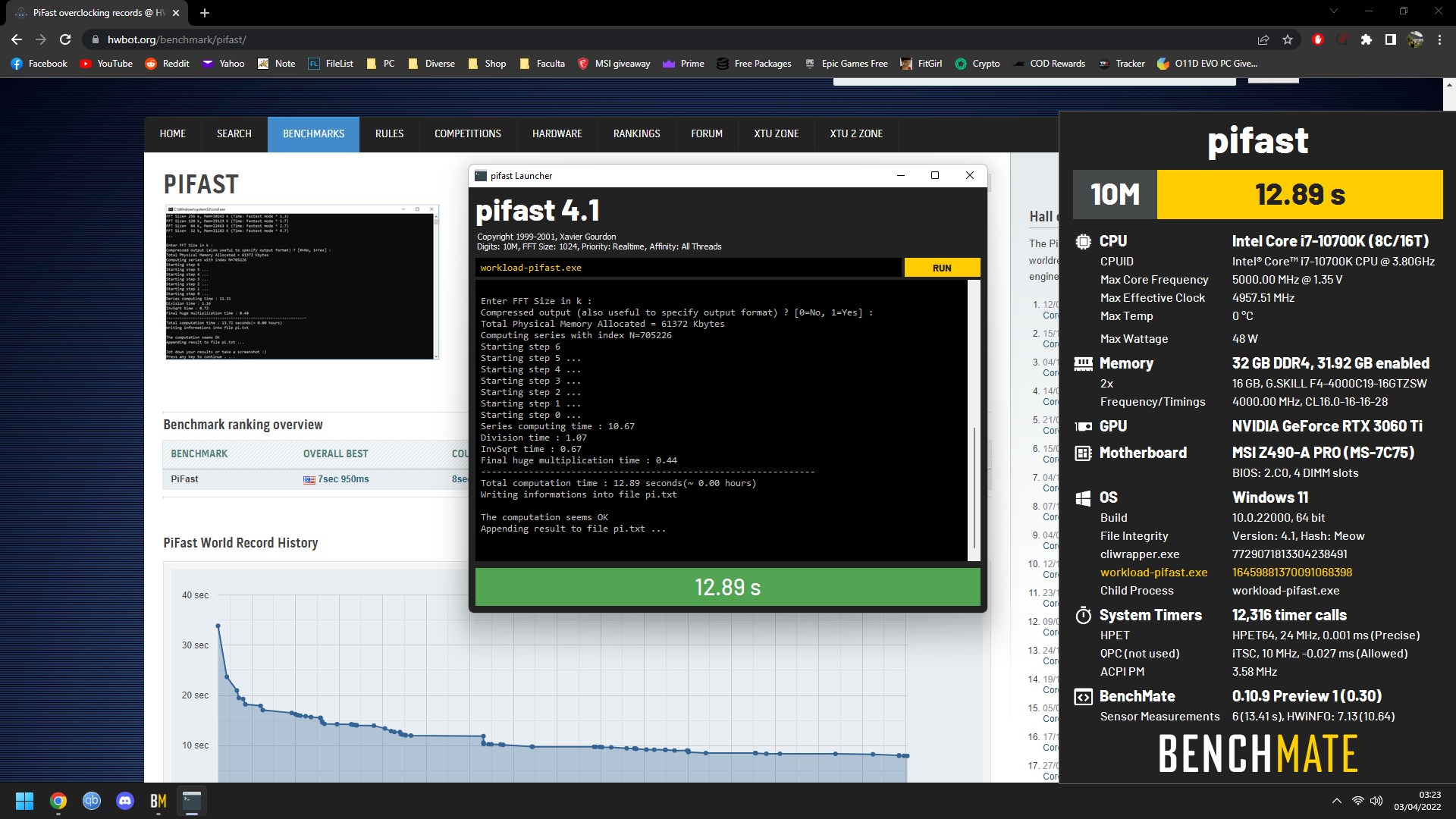Click the MSI Z490-A PRO motherboard entry
Screen dimensions: 1456x819
[x=1323, y=453]
